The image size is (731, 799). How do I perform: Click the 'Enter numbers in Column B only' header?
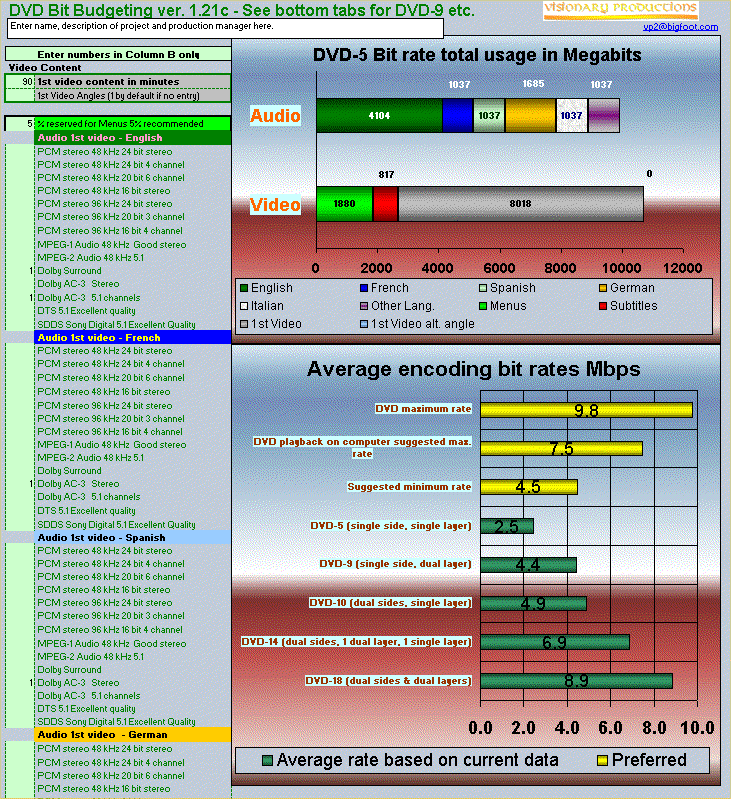pyautogui.click(x=118, y=54)
